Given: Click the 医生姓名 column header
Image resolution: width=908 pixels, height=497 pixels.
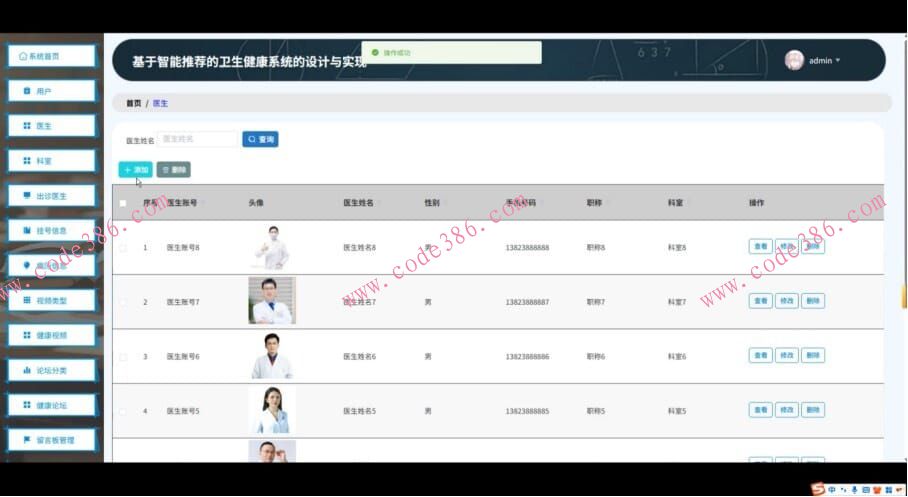Looking at the screenshot, I should click(358, 203).
